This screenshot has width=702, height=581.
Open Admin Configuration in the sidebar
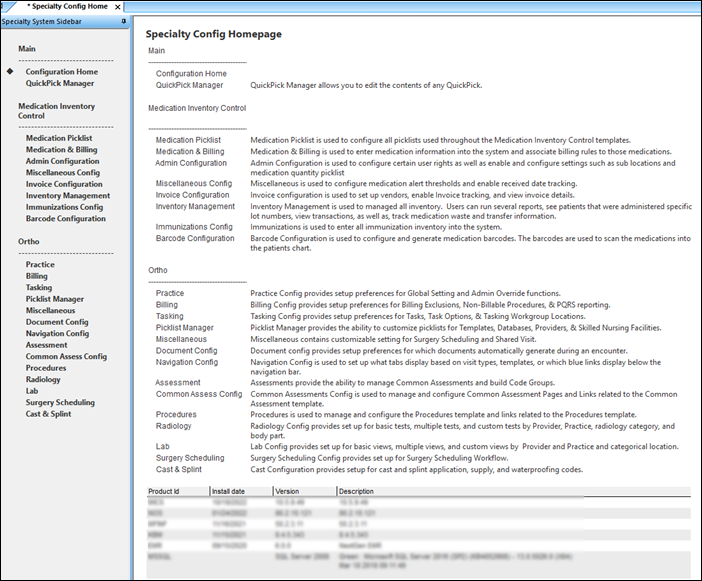(x=63, y=161)
